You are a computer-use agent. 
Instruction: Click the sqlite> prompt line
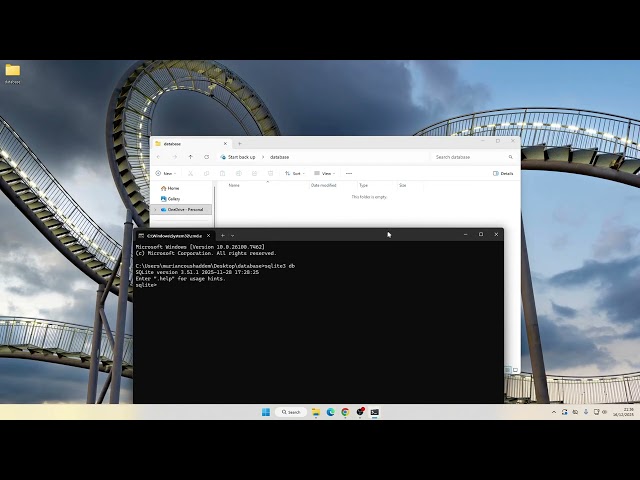click(146, 285)
